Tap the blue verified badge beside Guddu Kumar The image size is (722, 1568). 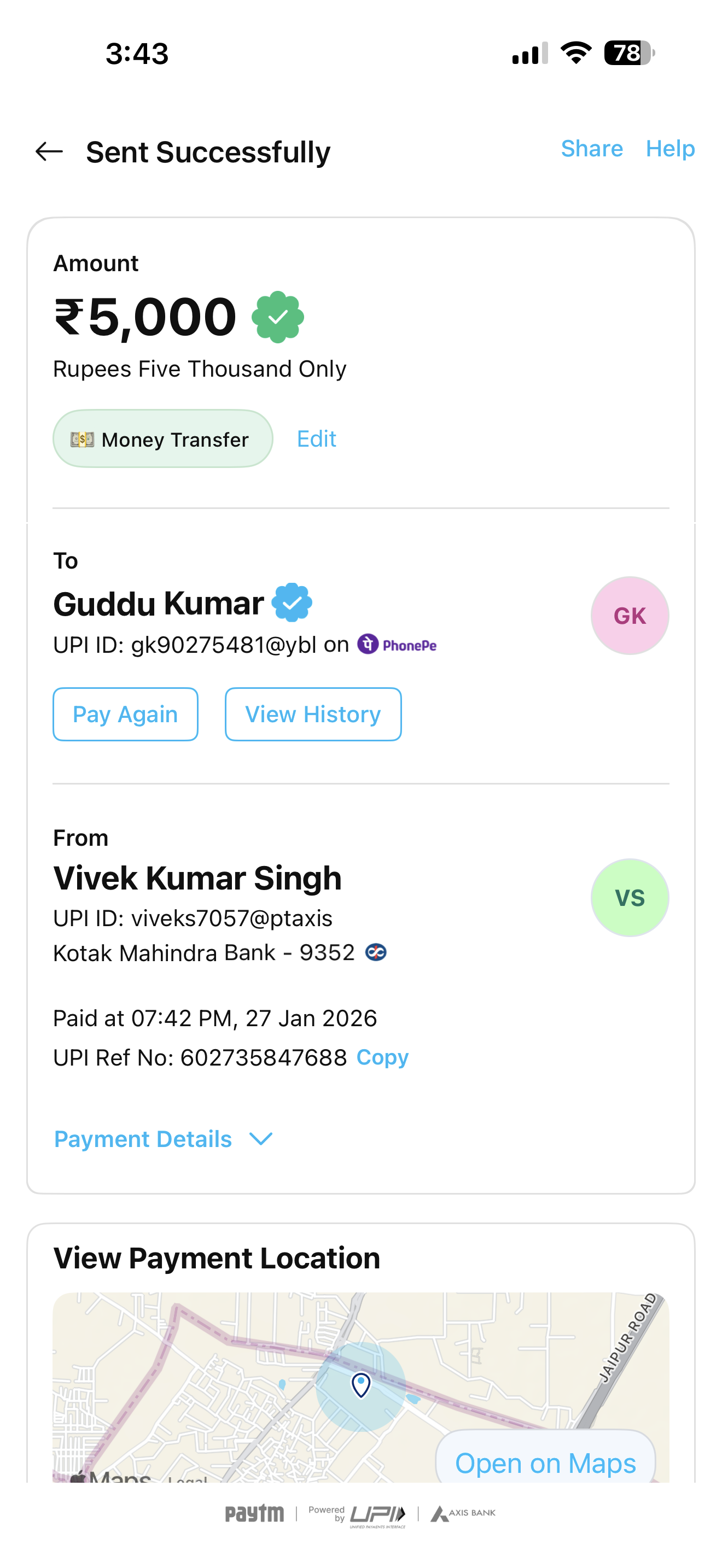pyautogui.click(x=292, y=602)
